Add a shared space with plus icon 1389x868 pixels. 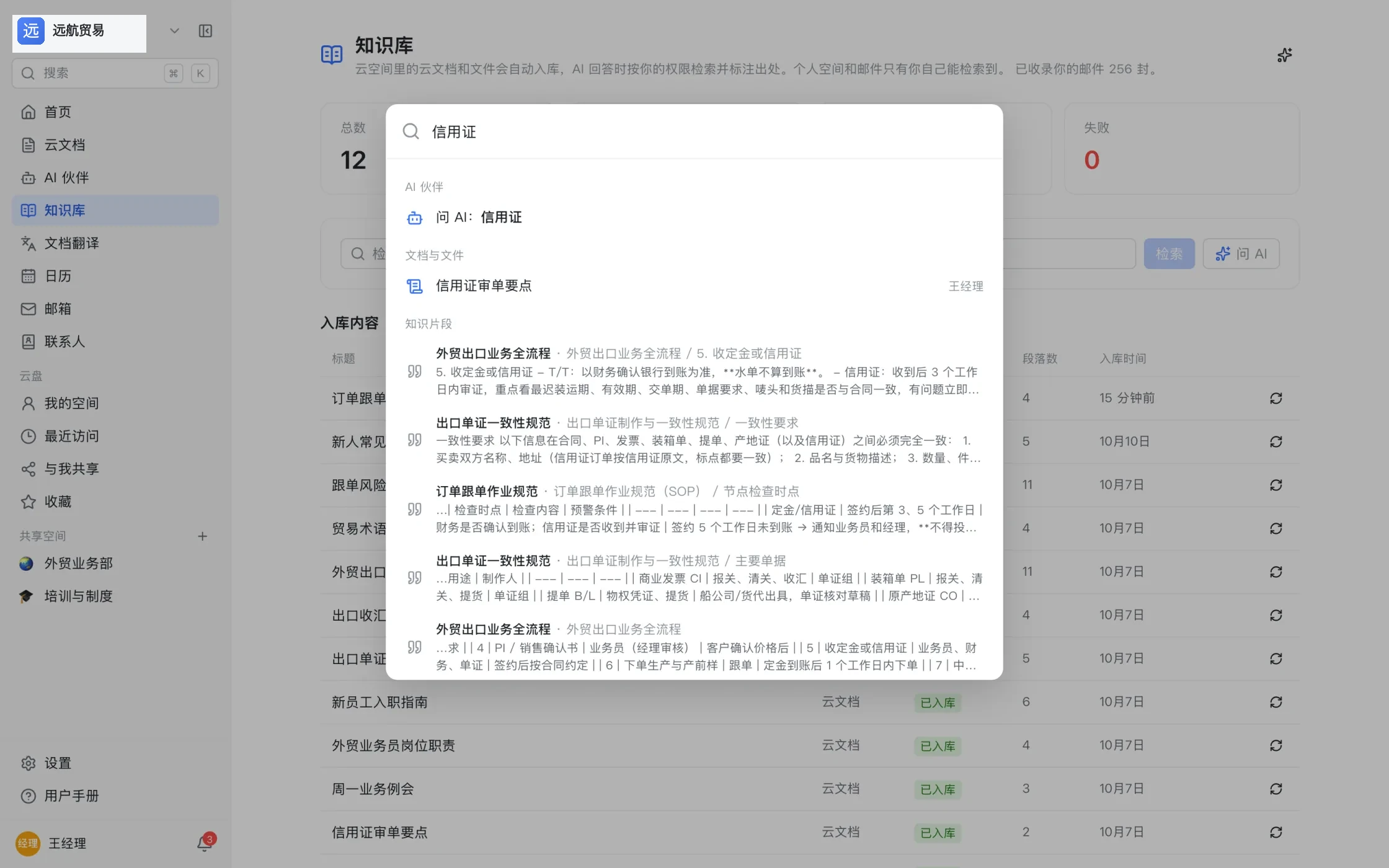[x=202, y=536]
